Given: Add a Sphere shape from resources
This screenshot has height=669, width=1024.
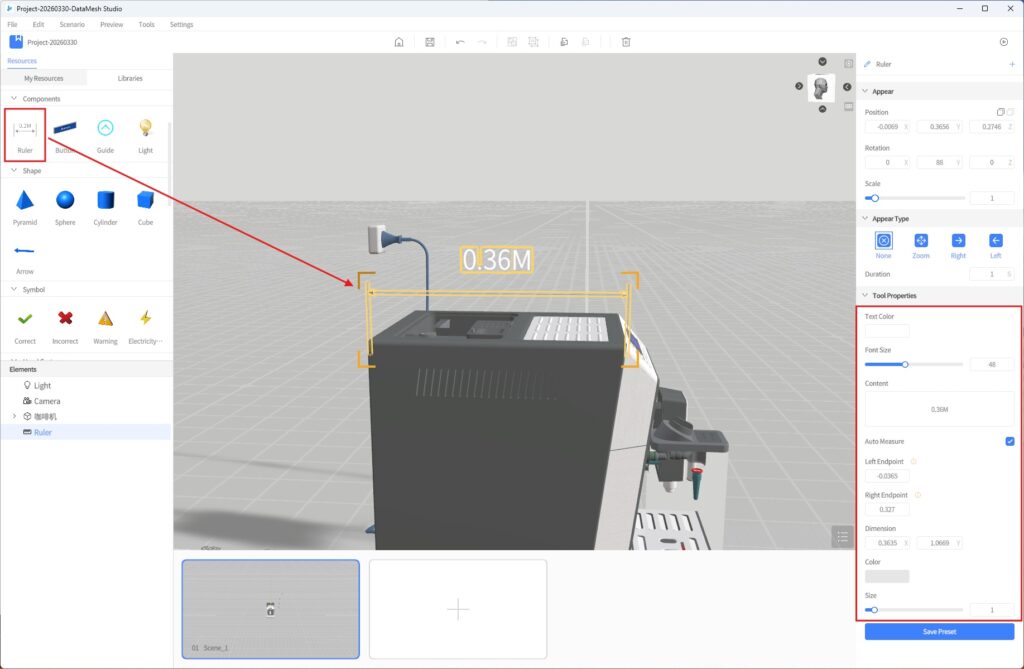Looking at the screenshot, I should 65,201.
